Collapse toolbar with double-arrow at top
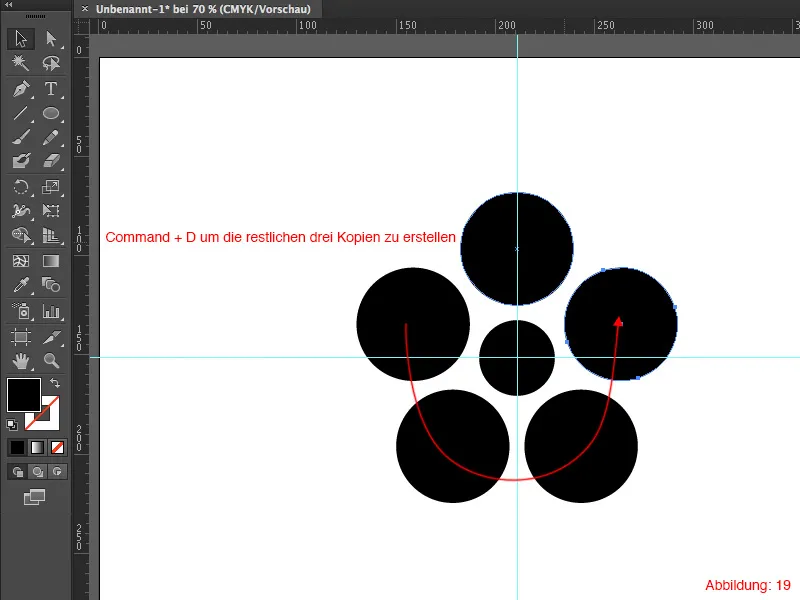Screen dimensions: 800x600 (8, 4)
